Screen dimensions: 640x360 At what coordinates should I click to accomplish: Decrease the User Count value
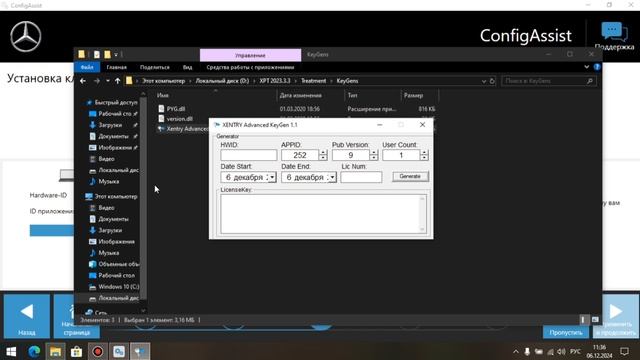point(424,158)
